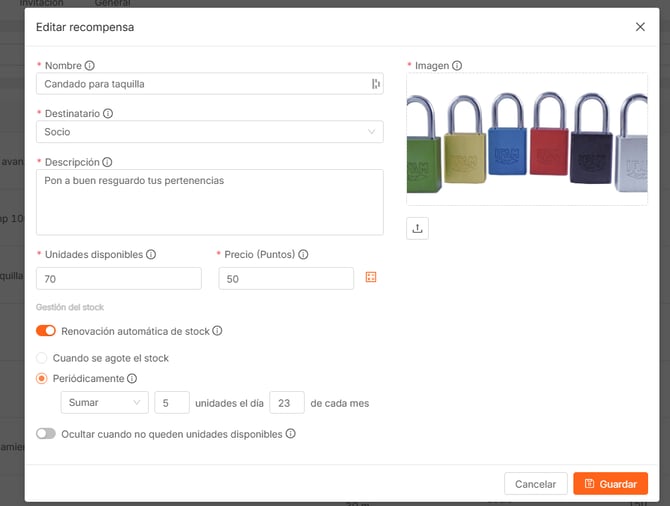
Task: Click the Descripción text area
Action: pos(209,202)
